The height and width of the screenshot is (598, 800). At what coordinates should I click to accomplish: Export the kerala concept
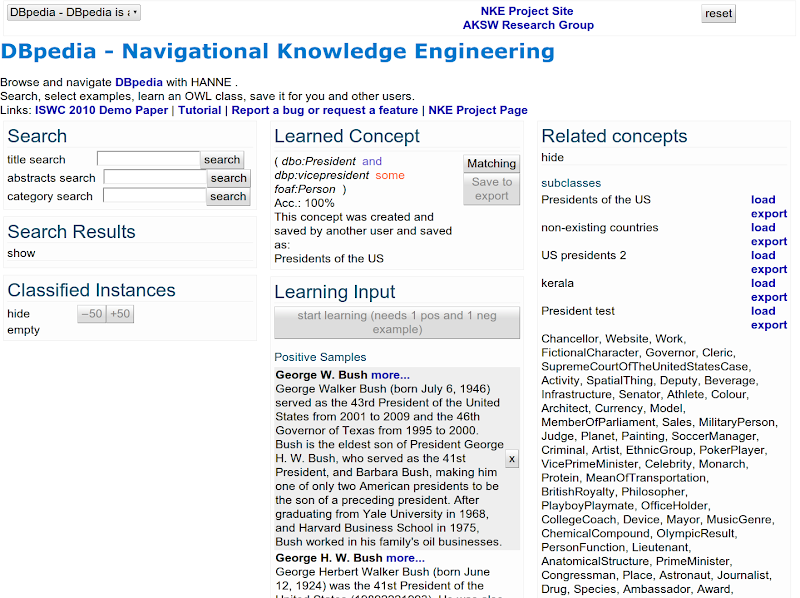(x=769, y=297)
